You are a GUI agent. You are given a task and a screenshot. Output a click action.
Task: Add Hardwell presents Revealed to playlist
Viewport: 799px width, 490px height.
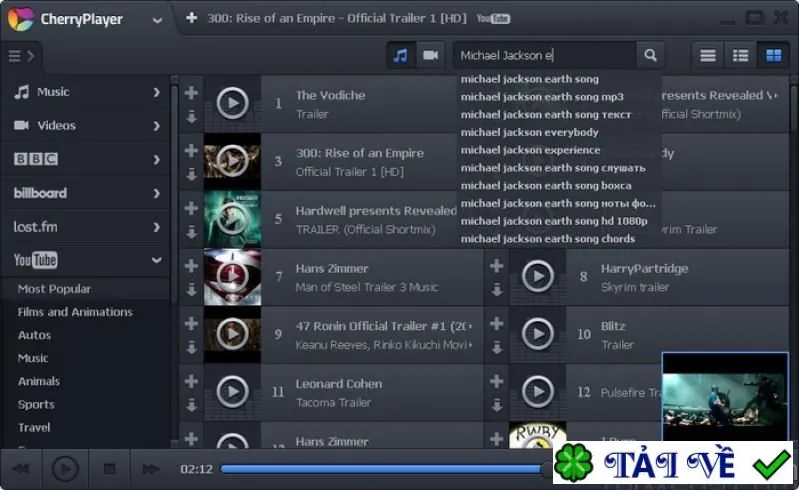pos(191,208)
